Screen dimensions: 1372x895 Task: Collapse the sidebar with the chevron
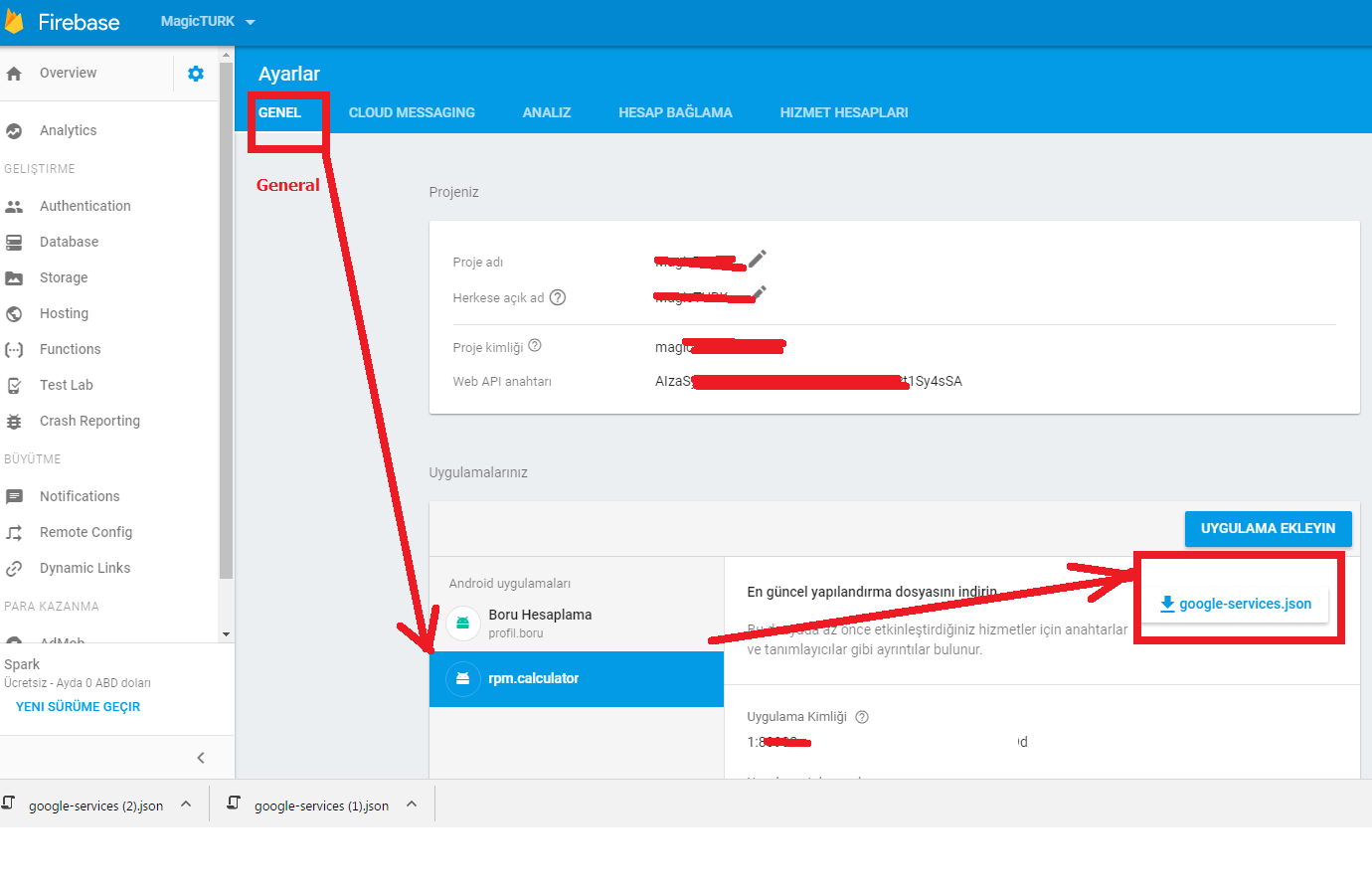(201, 758)
